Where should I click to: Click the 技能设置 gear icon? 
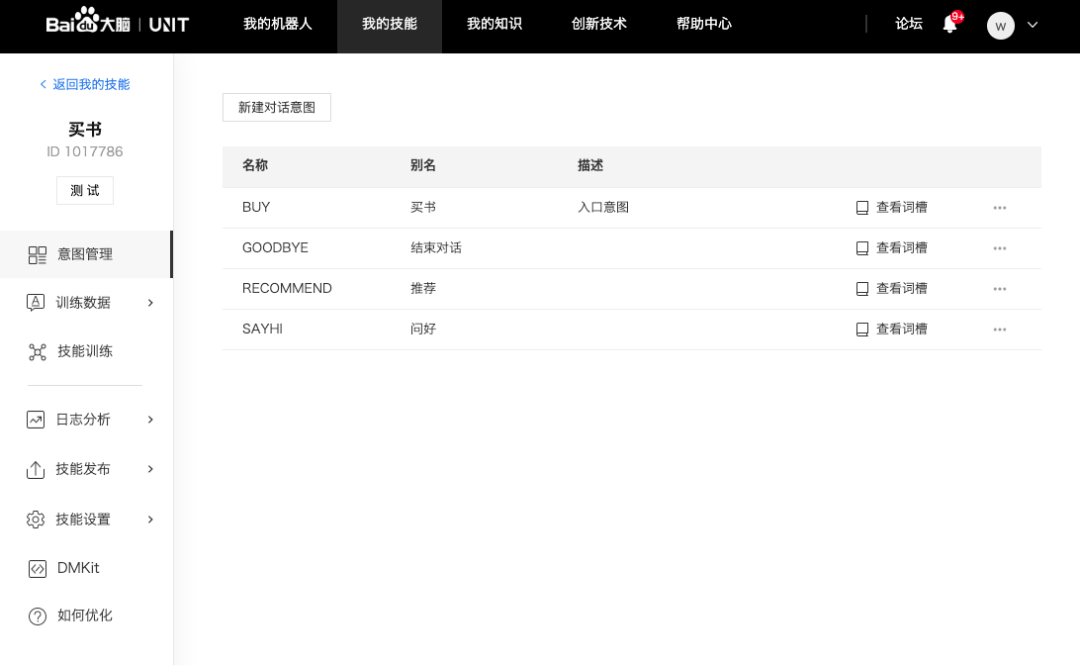point(36,520)
